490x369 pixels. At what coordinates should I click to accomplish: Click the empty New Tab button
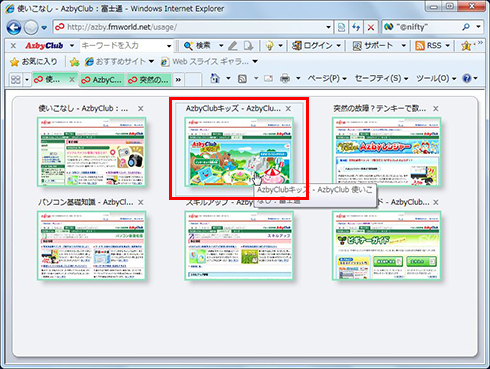point(193,80)
